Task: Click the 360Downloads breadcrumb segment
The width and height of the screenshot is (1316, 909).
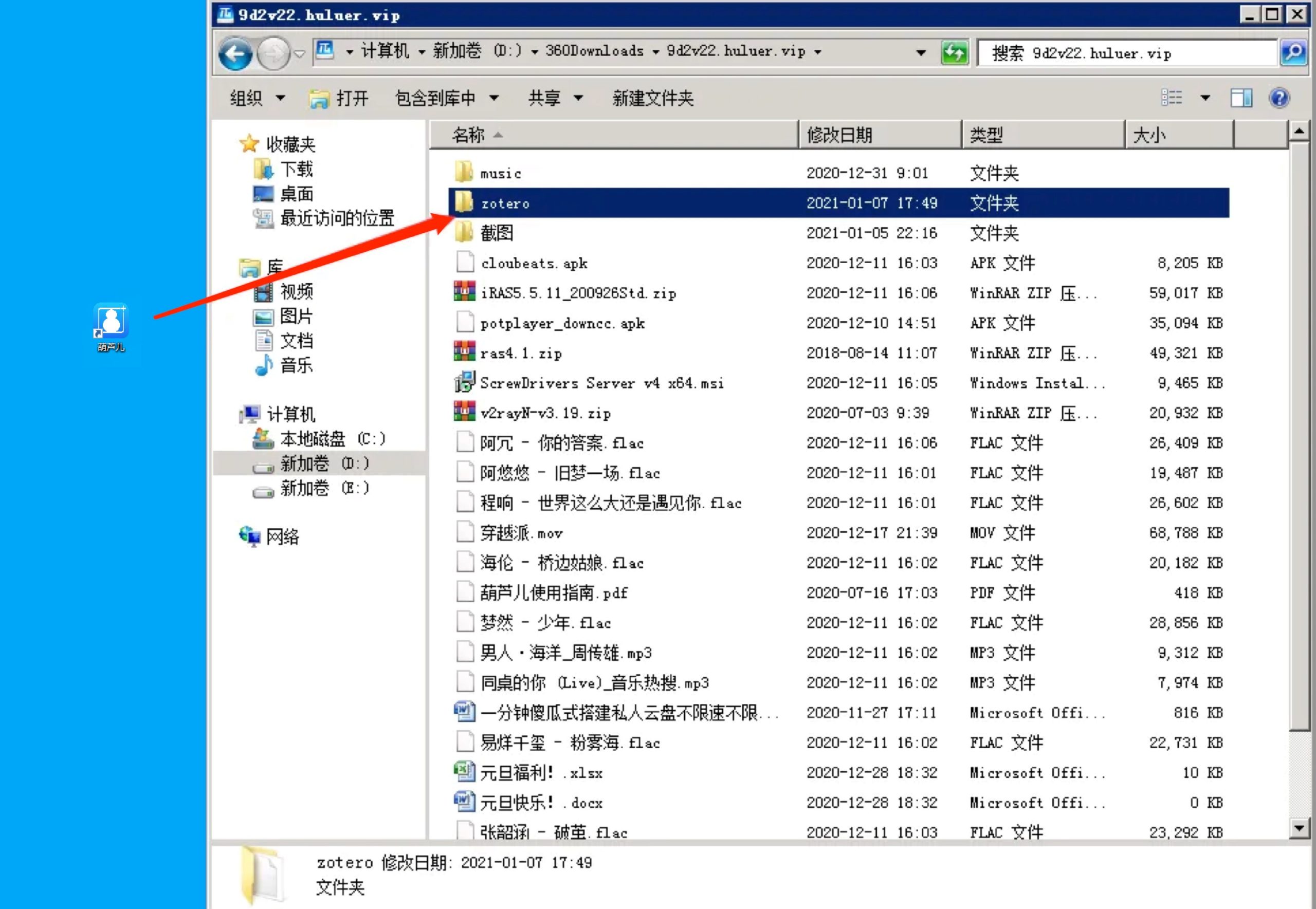Action: click(594, 51)
